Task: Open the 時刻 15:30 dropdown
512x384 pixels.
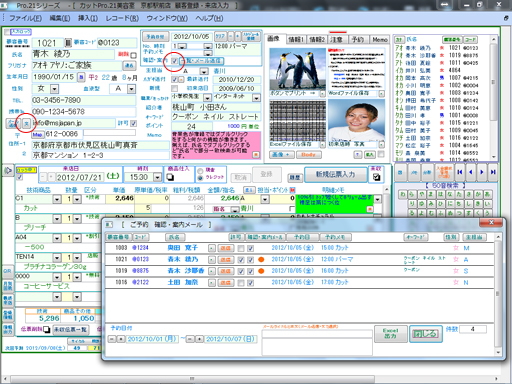Action: click(x=157, y=177)
